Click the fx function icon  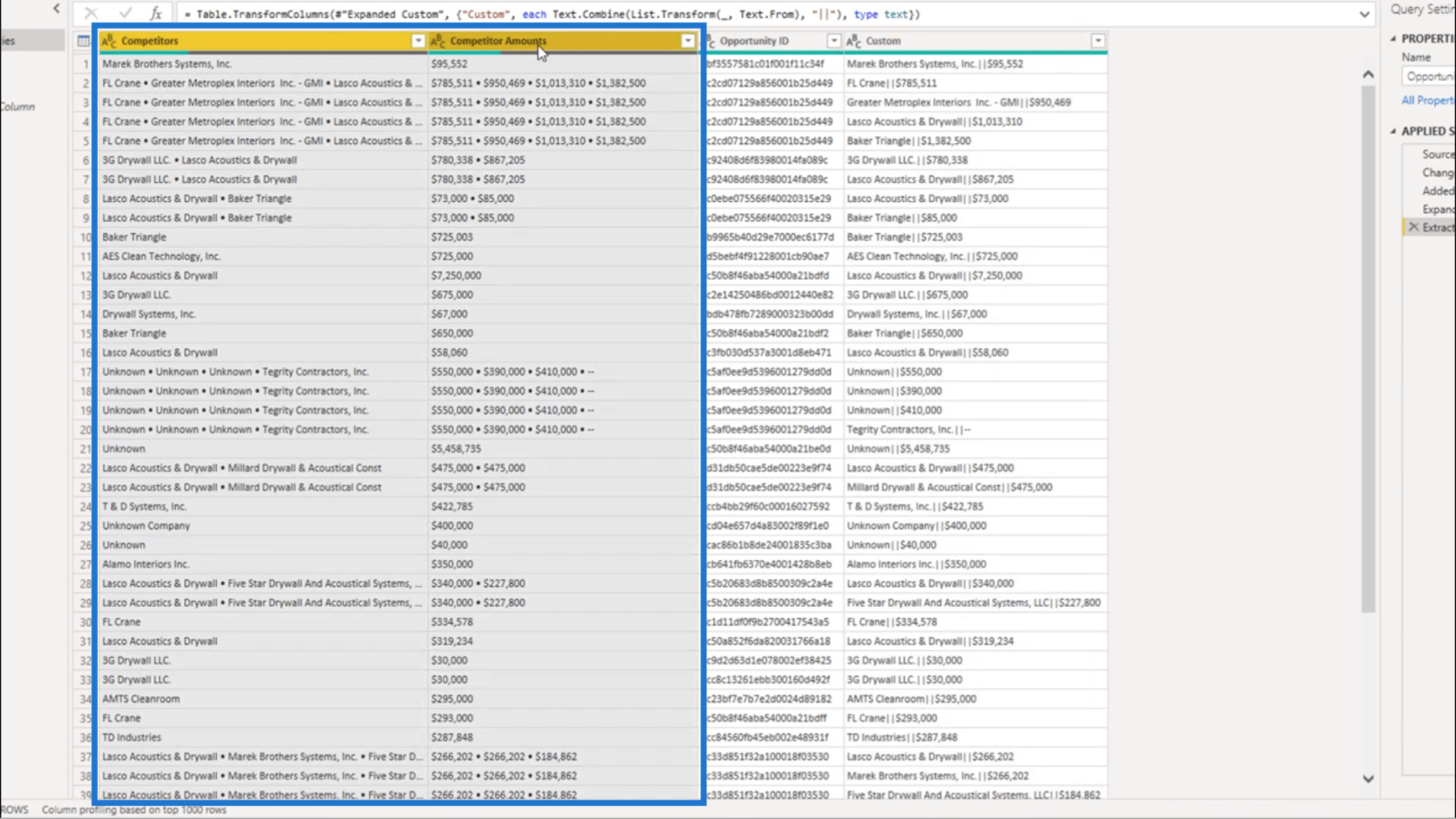point(156,14)
